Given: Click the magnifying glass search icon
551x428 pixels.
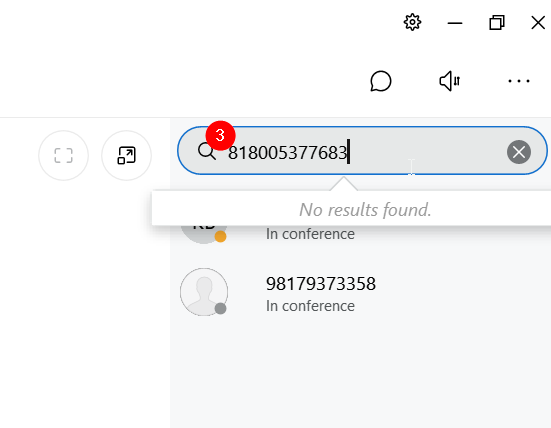Looking at the screenshot, I should [207, 152].
